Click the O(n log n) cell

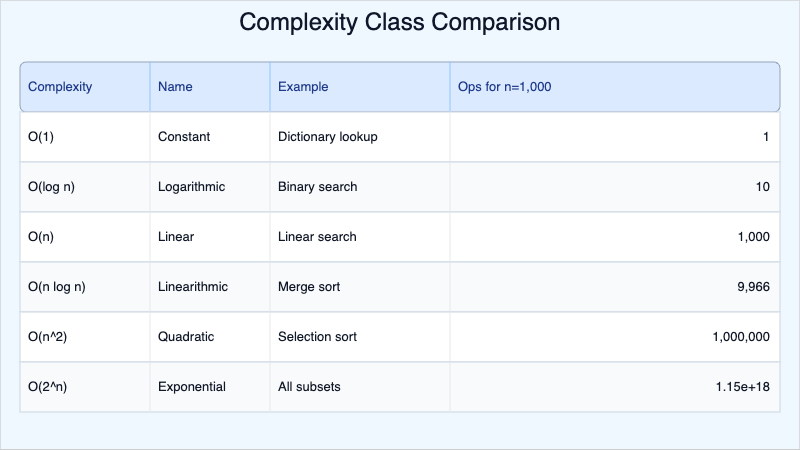(57, 287)
